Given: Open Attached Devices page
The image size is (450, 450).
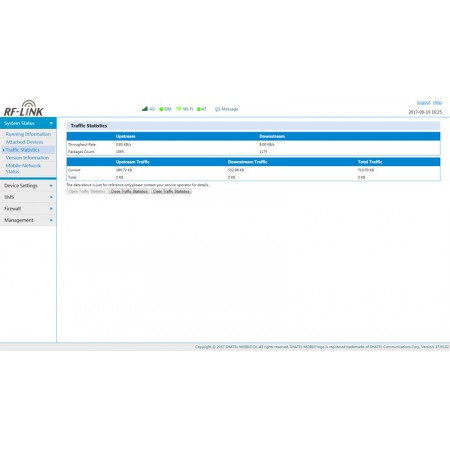Looking at the screenshot, I should [24, 142].
